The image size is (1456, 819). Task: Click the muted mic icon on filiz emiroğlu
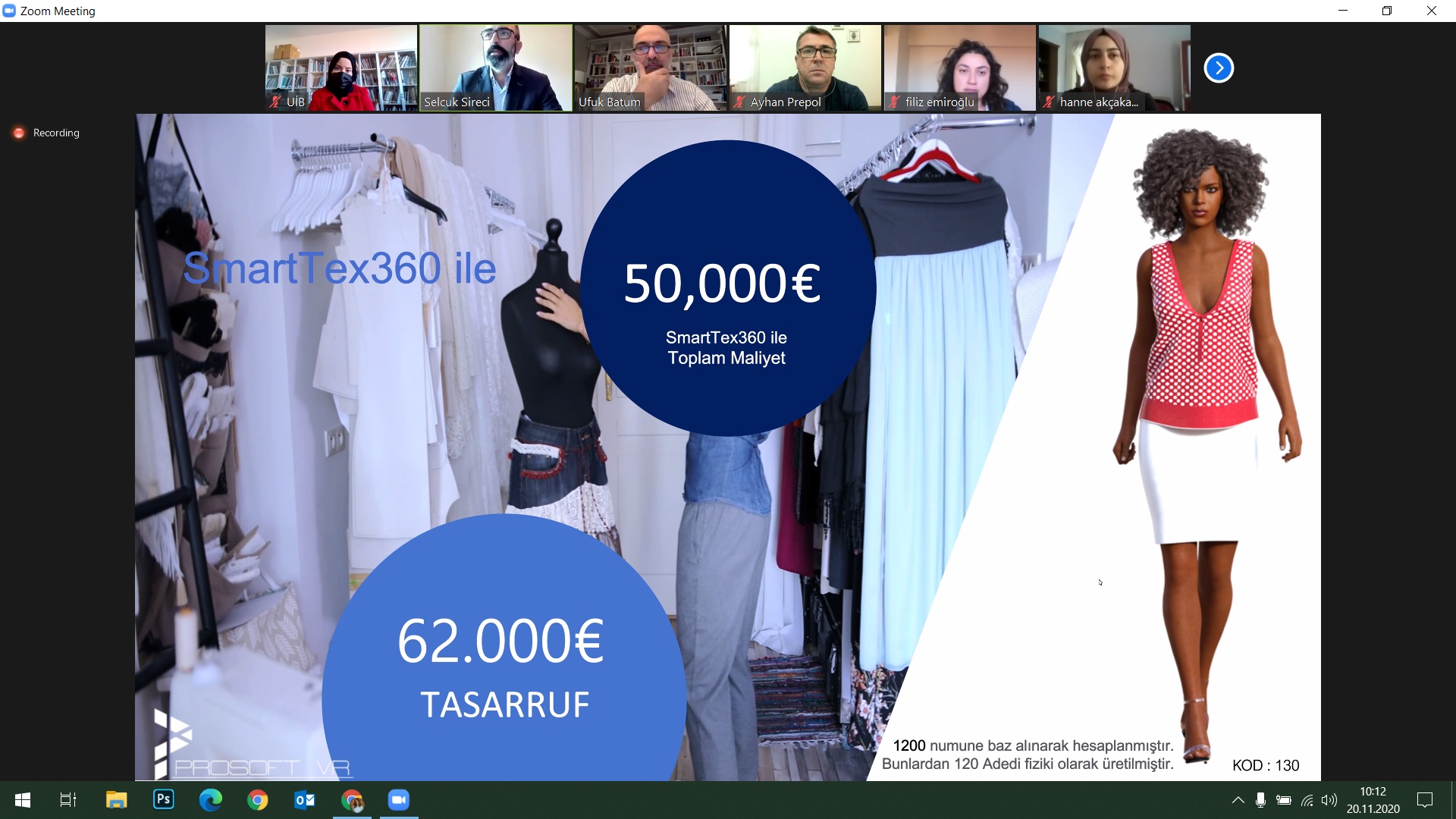894,102
